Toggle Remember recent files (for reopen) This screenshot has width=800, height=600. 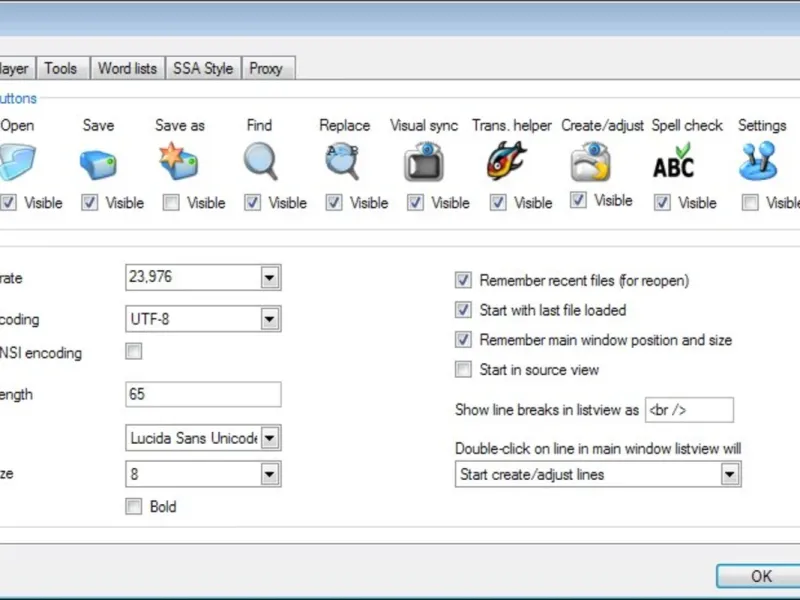[463, 280]
